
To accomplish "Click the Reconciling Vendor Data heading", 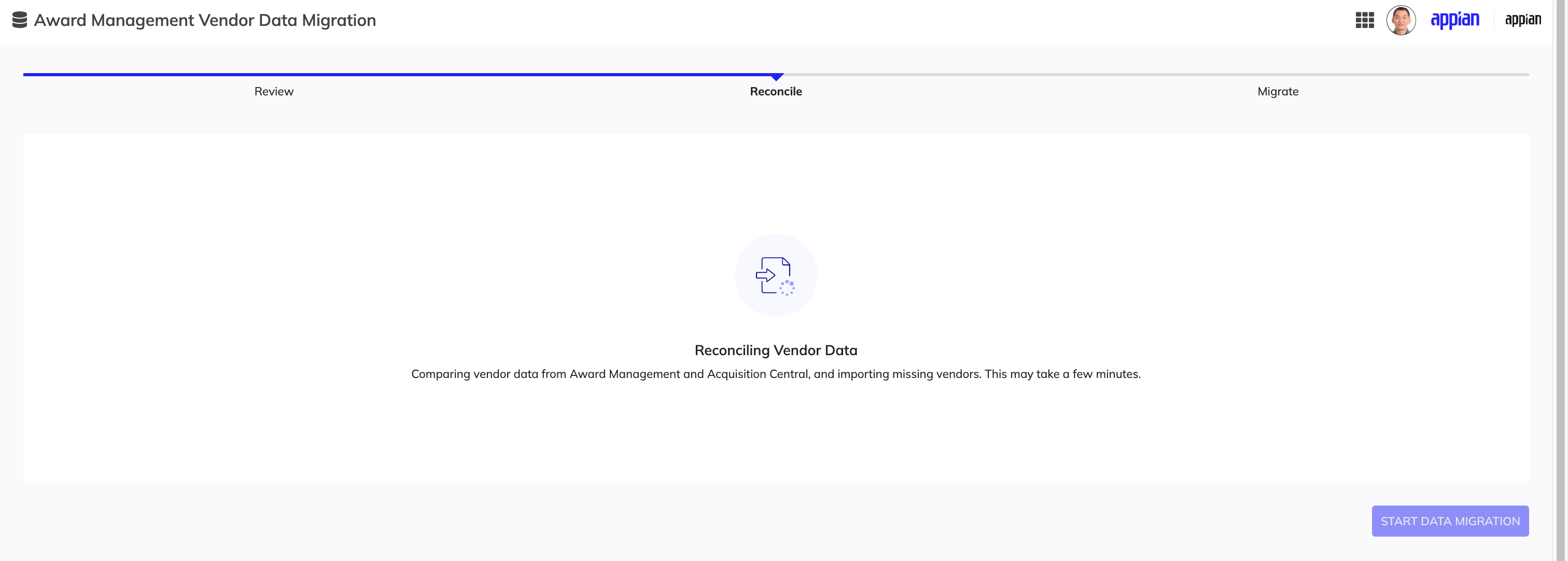I will [x=776, y=350].
